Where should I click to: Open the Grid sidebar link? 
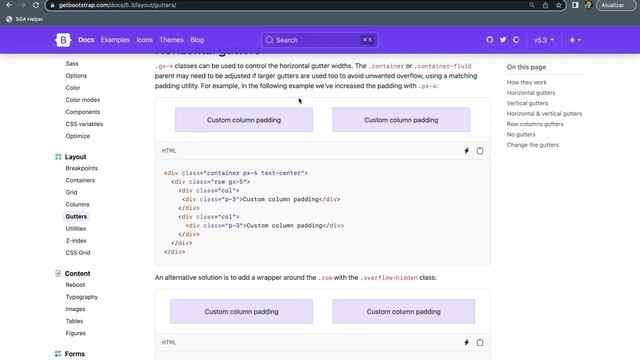[x=71, y=192]
